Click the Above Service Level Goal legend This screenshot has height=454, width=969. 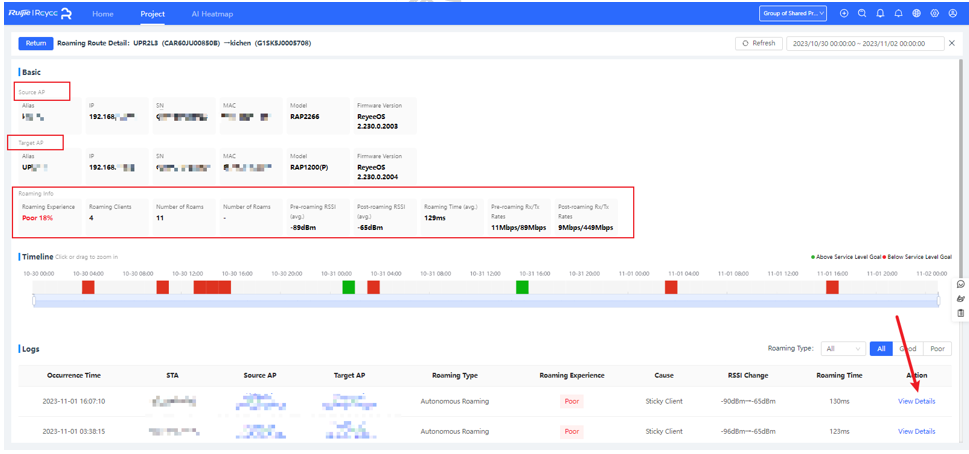846,256
